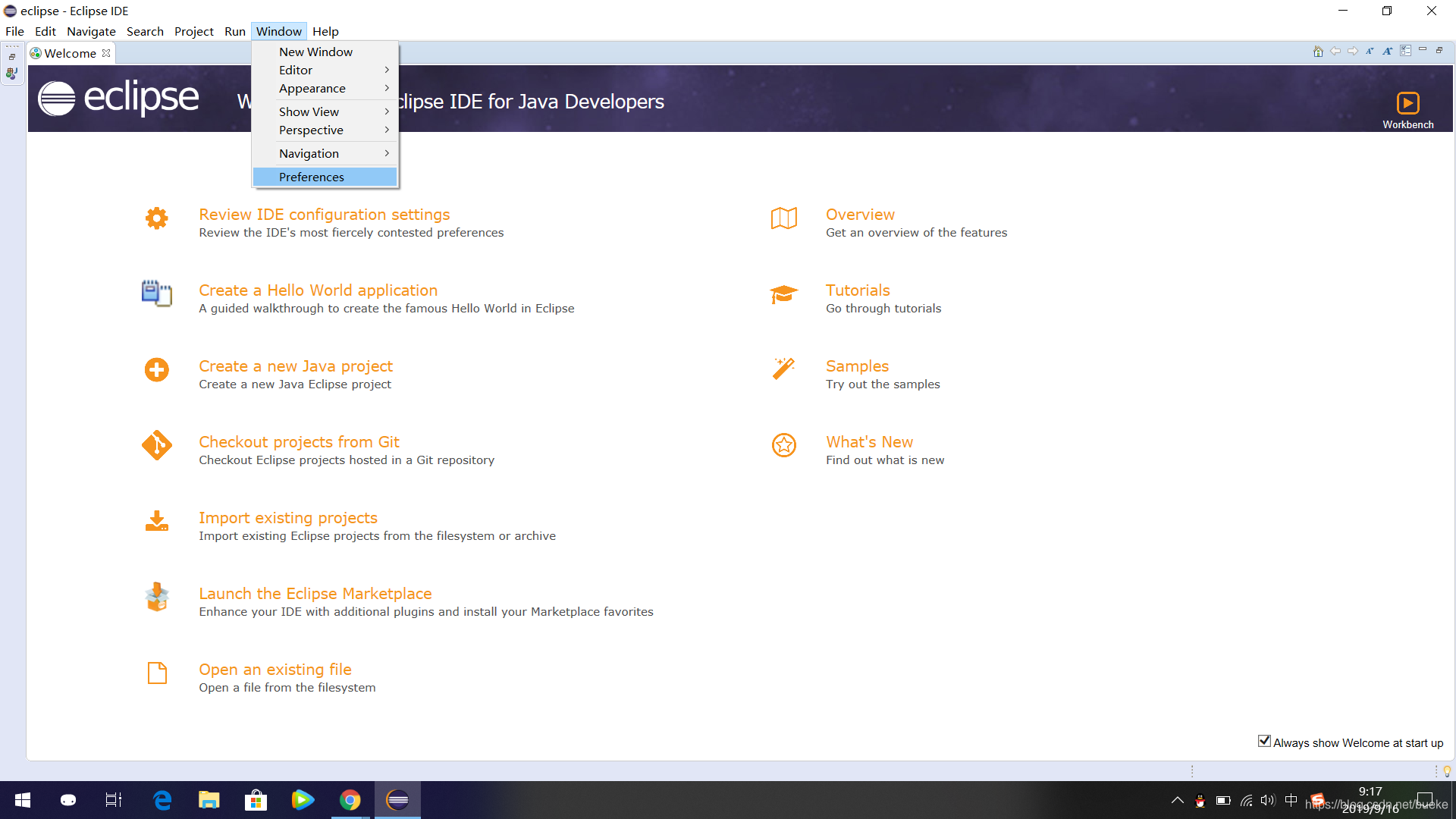Open the Java perspective icon in left trim
Screen dimensions: 1456x819
pyautogui.click(x=12, y=74)
